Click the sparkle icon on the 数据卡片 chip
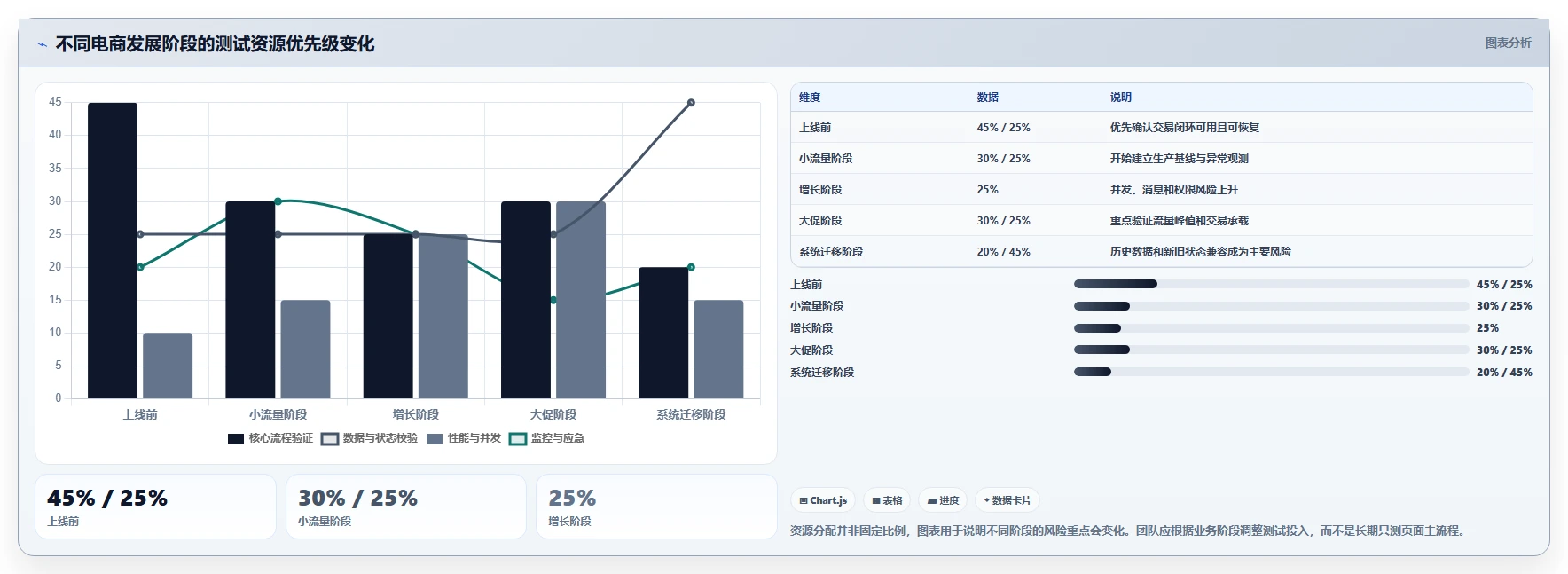The width and height of the screenshot is (1568, 574). coord(987,500)
